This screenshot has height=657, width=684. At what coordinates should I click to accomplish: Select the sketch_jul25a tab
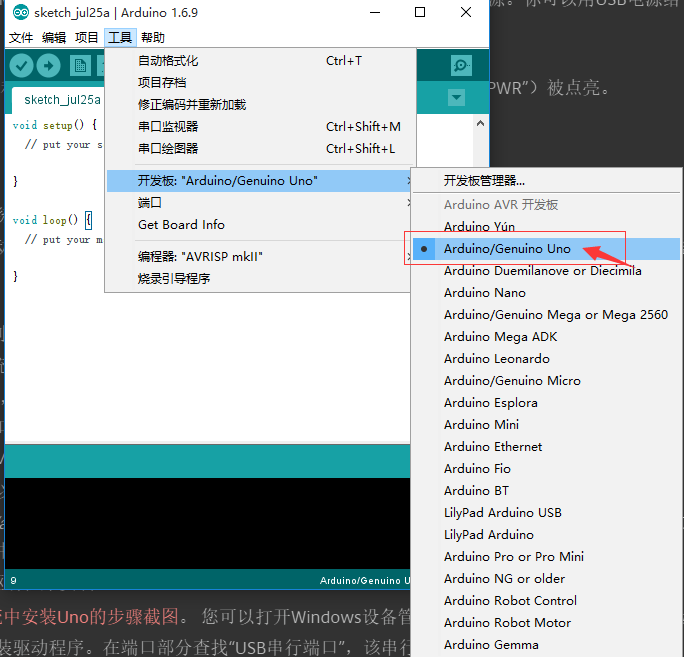(x=62, y=100)
